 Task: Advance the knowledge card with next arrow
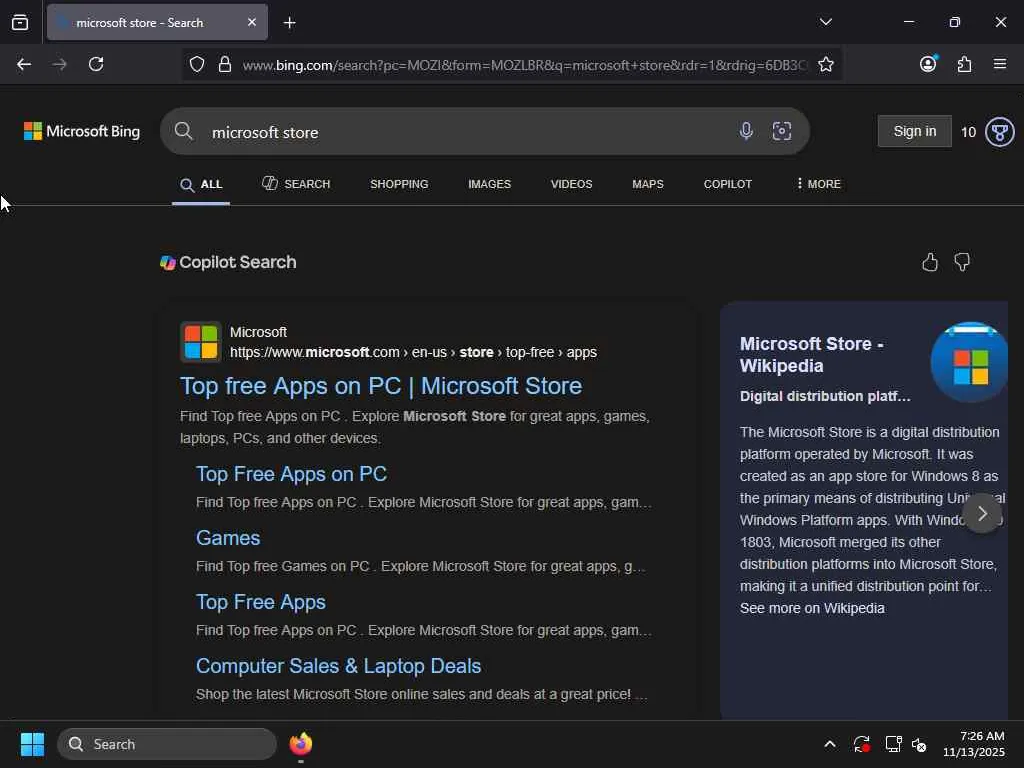982,514
